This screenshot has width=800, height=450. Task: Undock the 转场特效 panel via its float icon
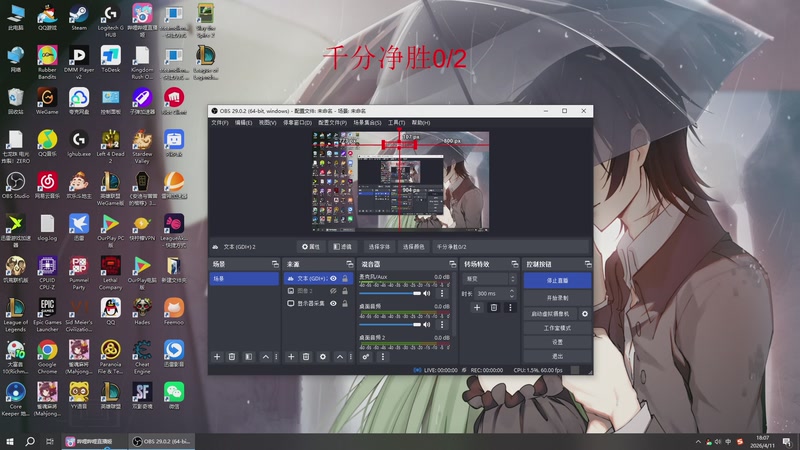click(514, 264)
